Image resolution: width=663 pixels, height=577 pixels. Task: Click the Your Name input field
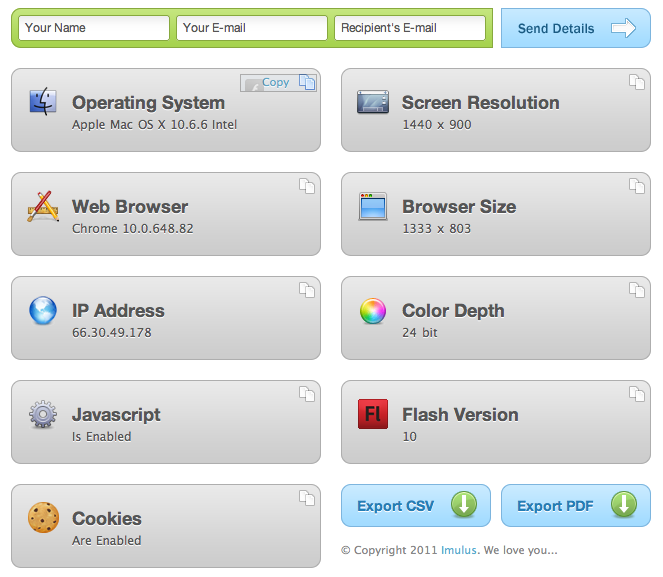pos(94,28)
